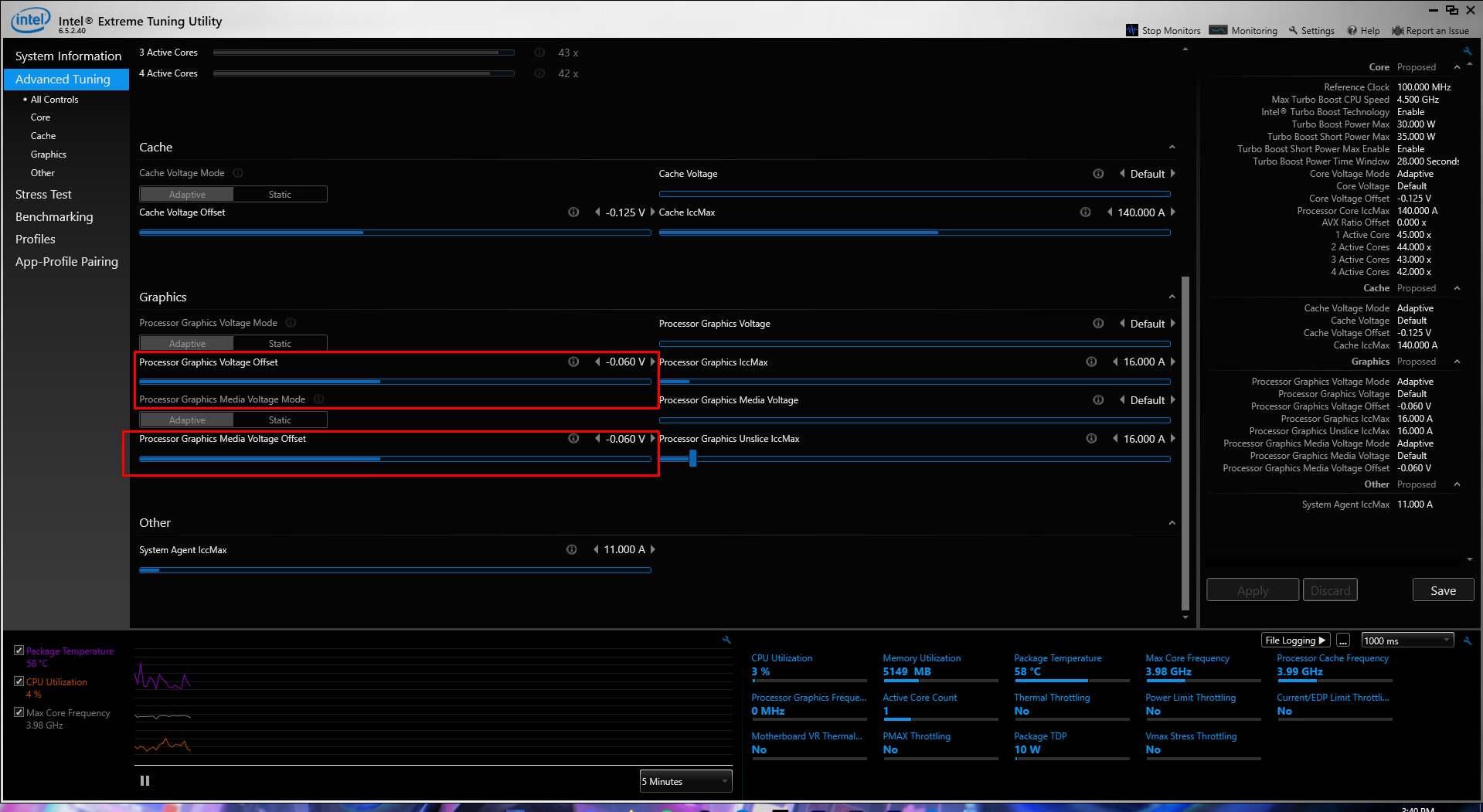Open Benchmarking page

[x=54, y=217]
